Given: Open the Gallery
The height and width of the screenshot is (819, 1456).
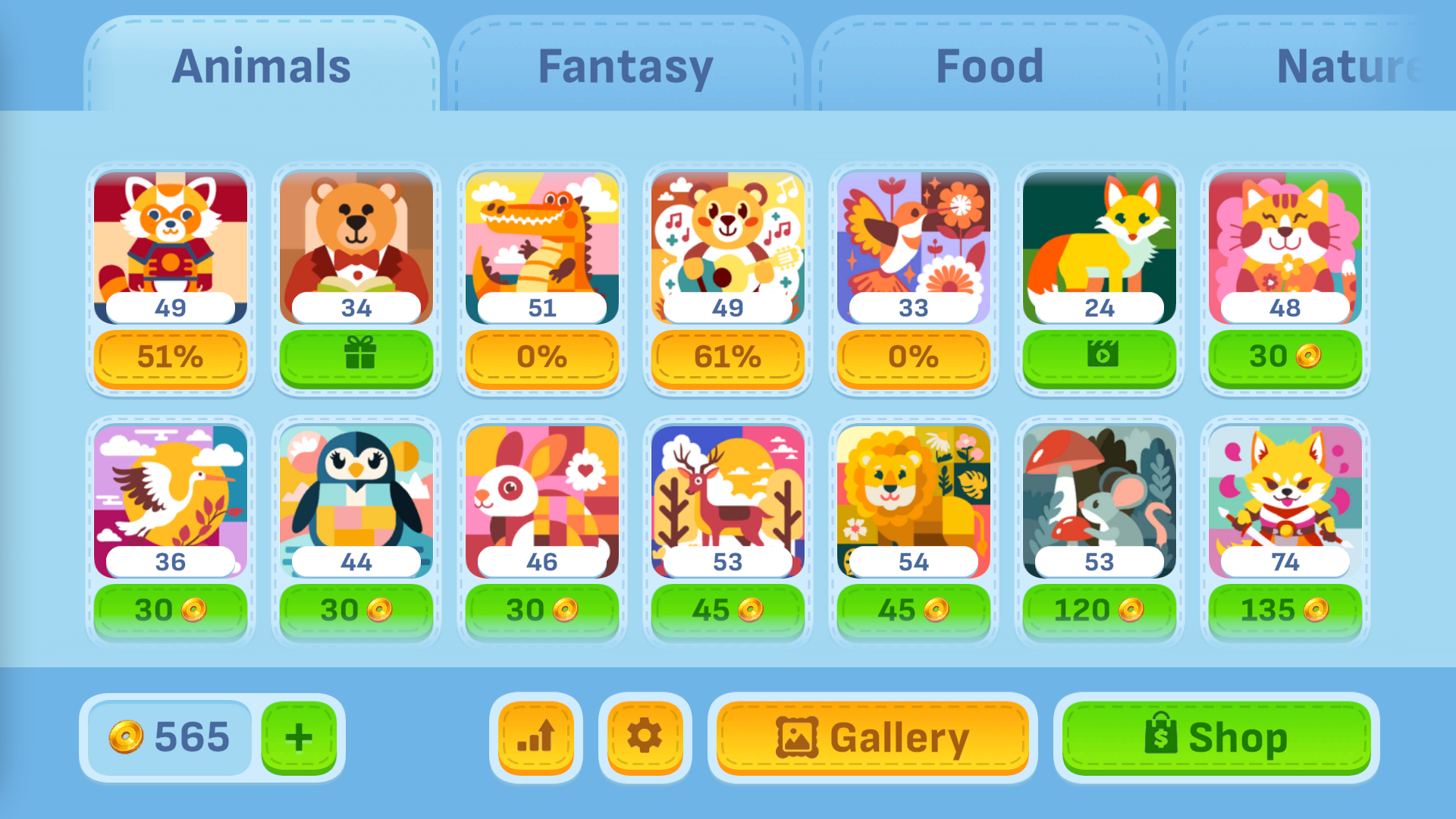Looking at the screenshot, I should point(872,738).
